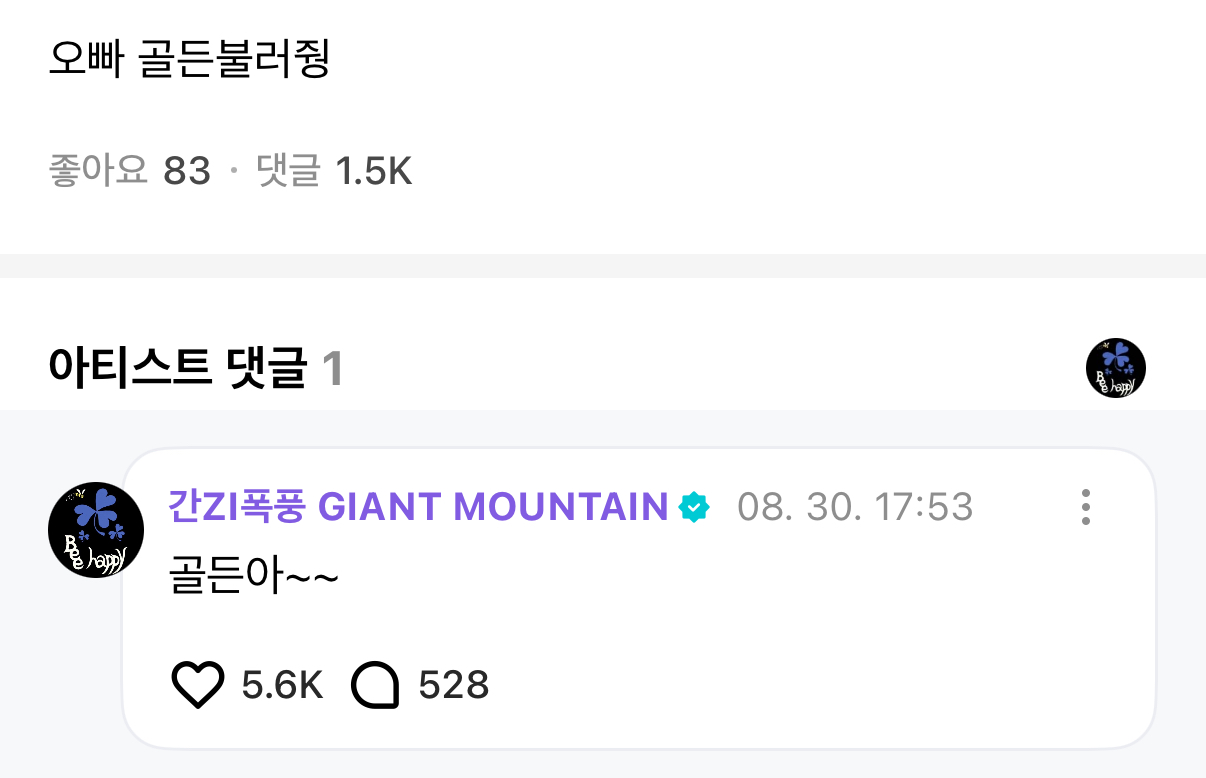Tap the small clover avatar in the artist comments header
The image size is (1206, 778).
pyautogui.click(x=1116, y=368)
